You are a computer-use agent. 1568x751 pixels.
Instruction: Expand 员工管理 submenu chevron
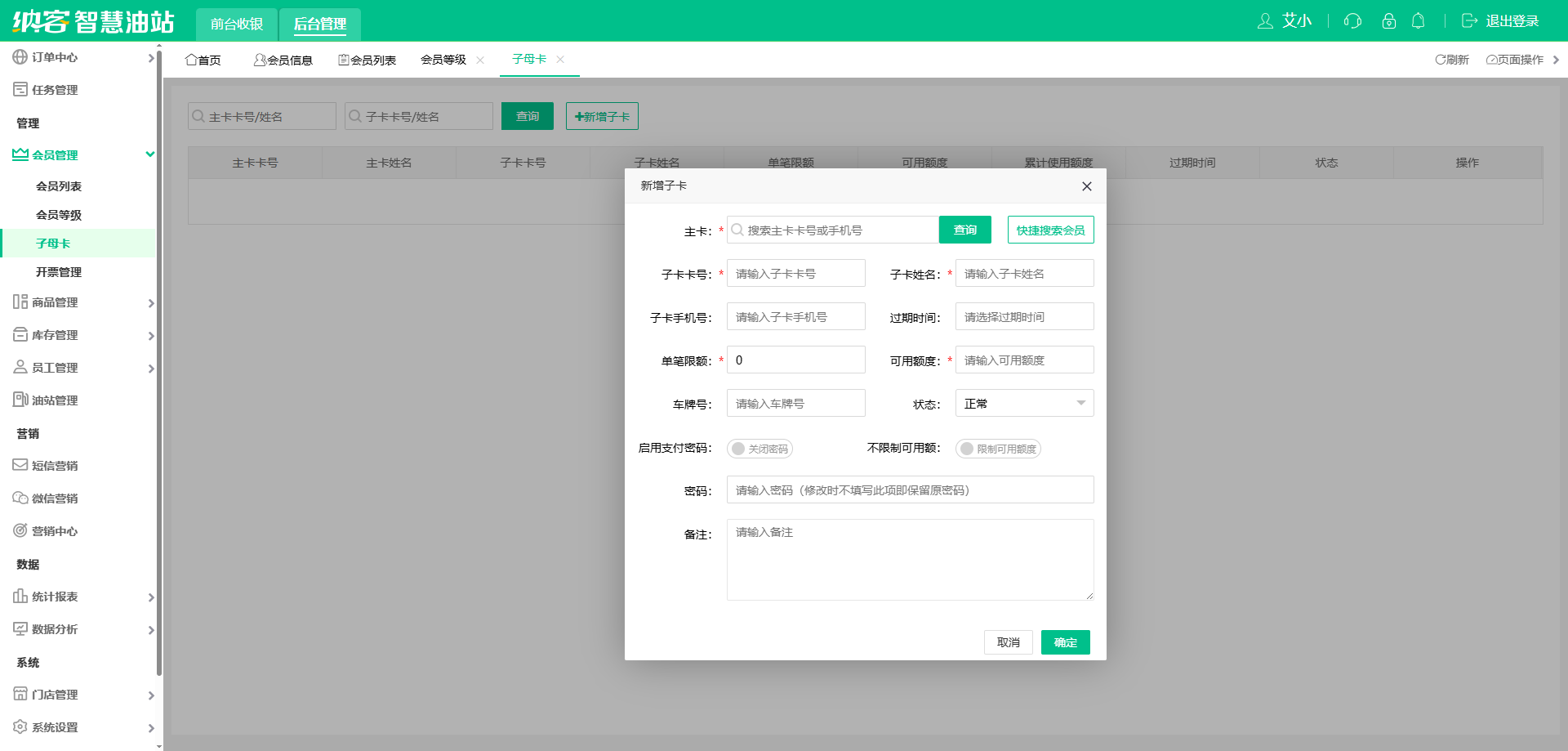tap(151, 369)
